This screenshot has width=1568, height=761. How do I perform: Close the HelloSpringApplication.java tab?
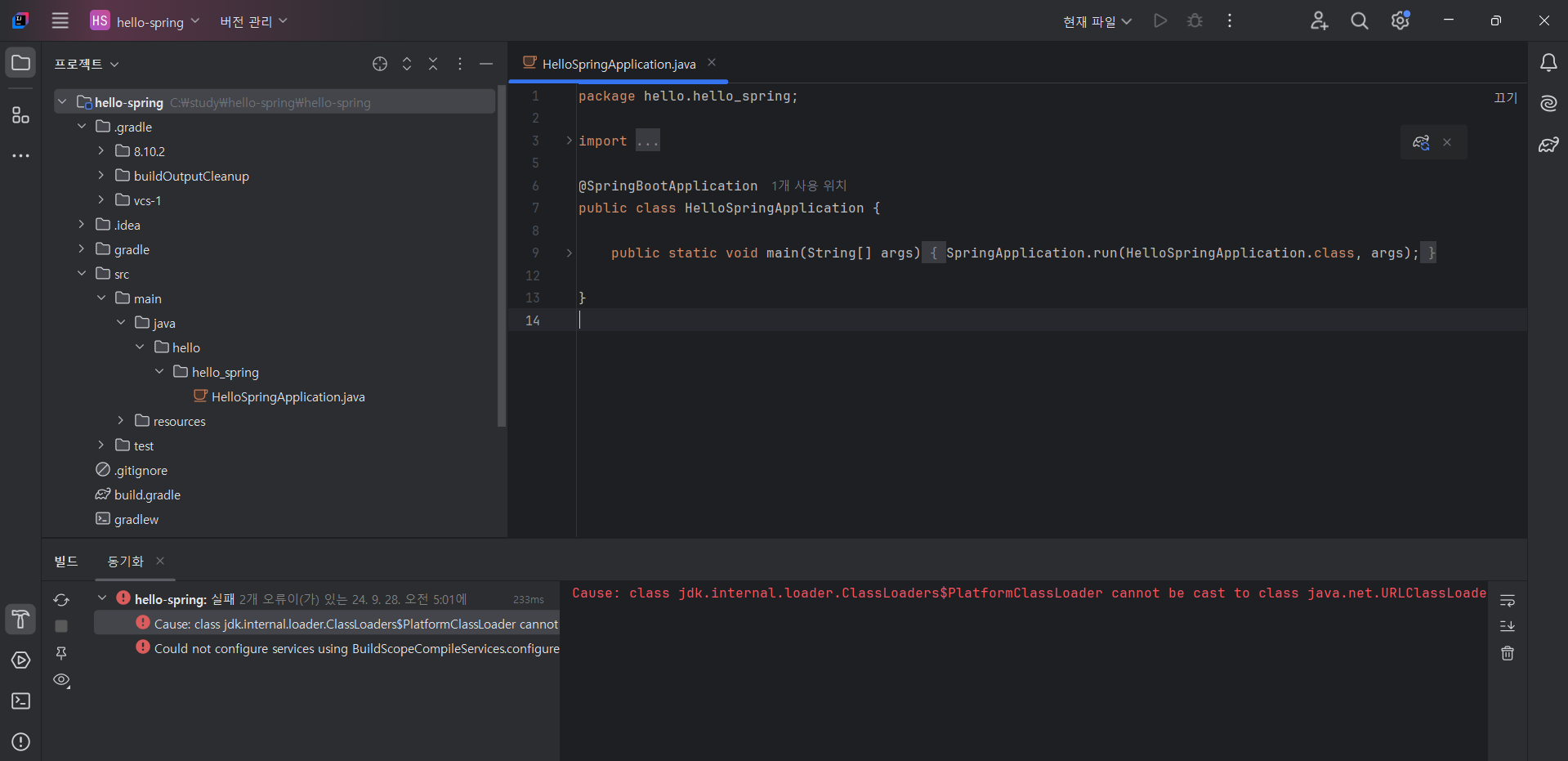pyautogui.click(x=712, y=63)
